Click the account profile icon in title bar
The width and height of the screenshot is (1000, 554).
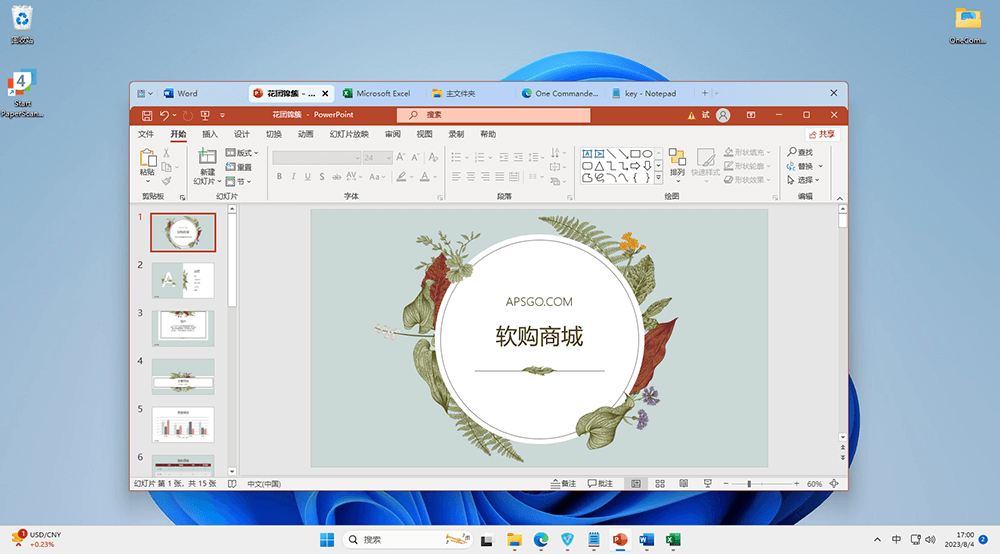point(723,115)
